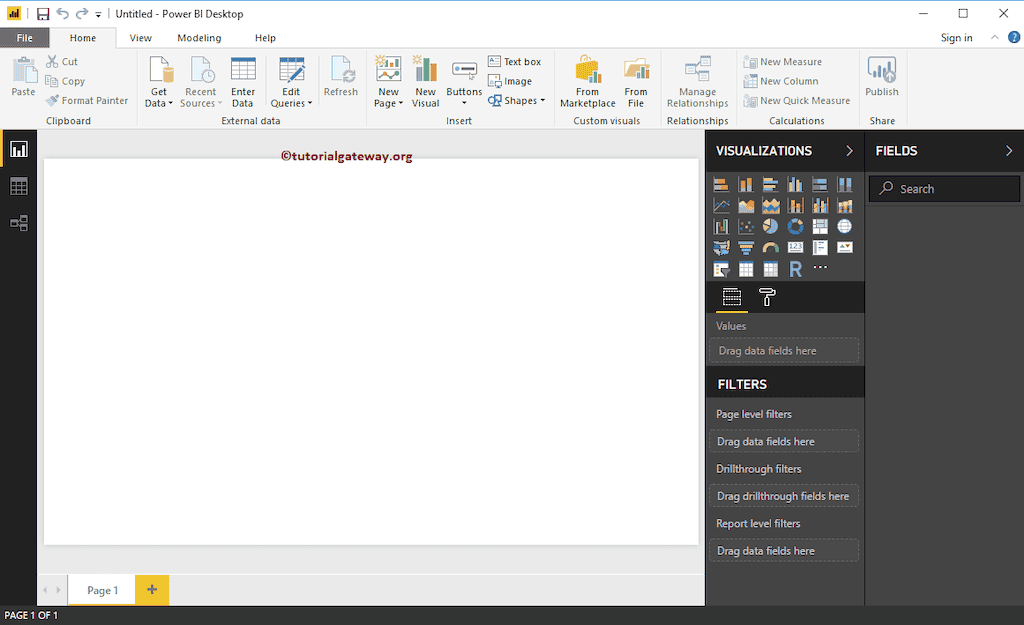Select the Slicer visualization

pyautogui.click(x=722, y=268)
